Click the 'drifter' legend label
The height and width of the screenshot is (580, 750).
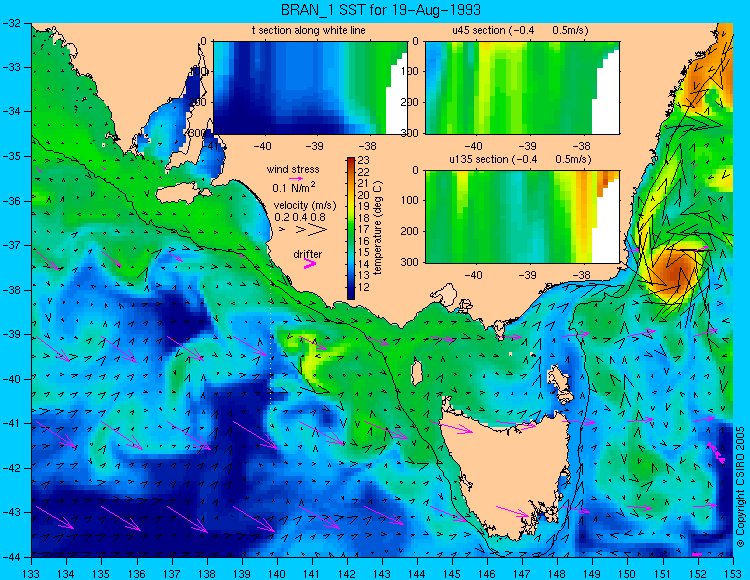pyautogui.click(x=308, y=254)
